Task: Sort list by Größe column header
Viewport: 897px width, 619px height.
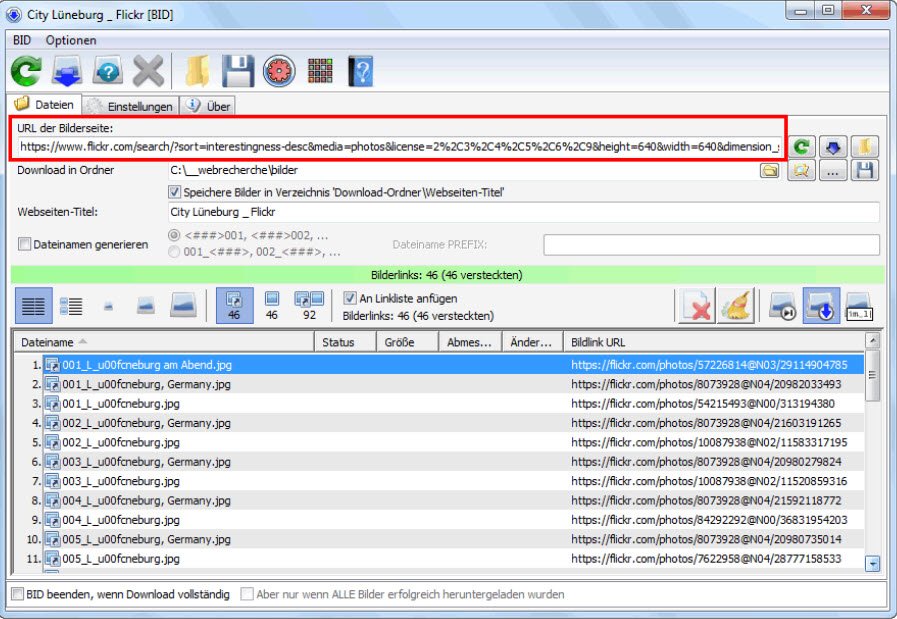Action: coord(407,342)
